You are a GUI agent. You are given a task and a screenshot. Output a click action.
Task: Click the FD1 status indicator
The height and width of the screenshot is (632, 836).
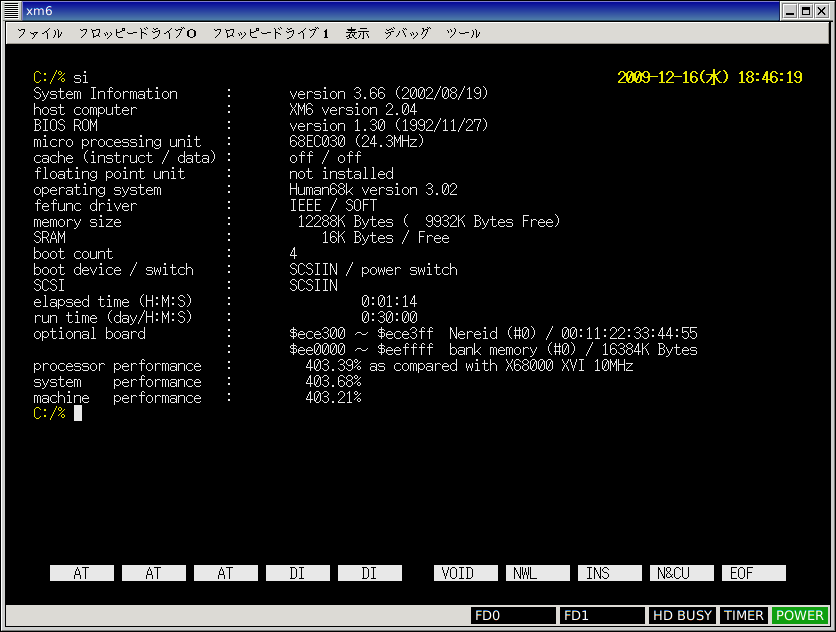[x=602, y=615]
